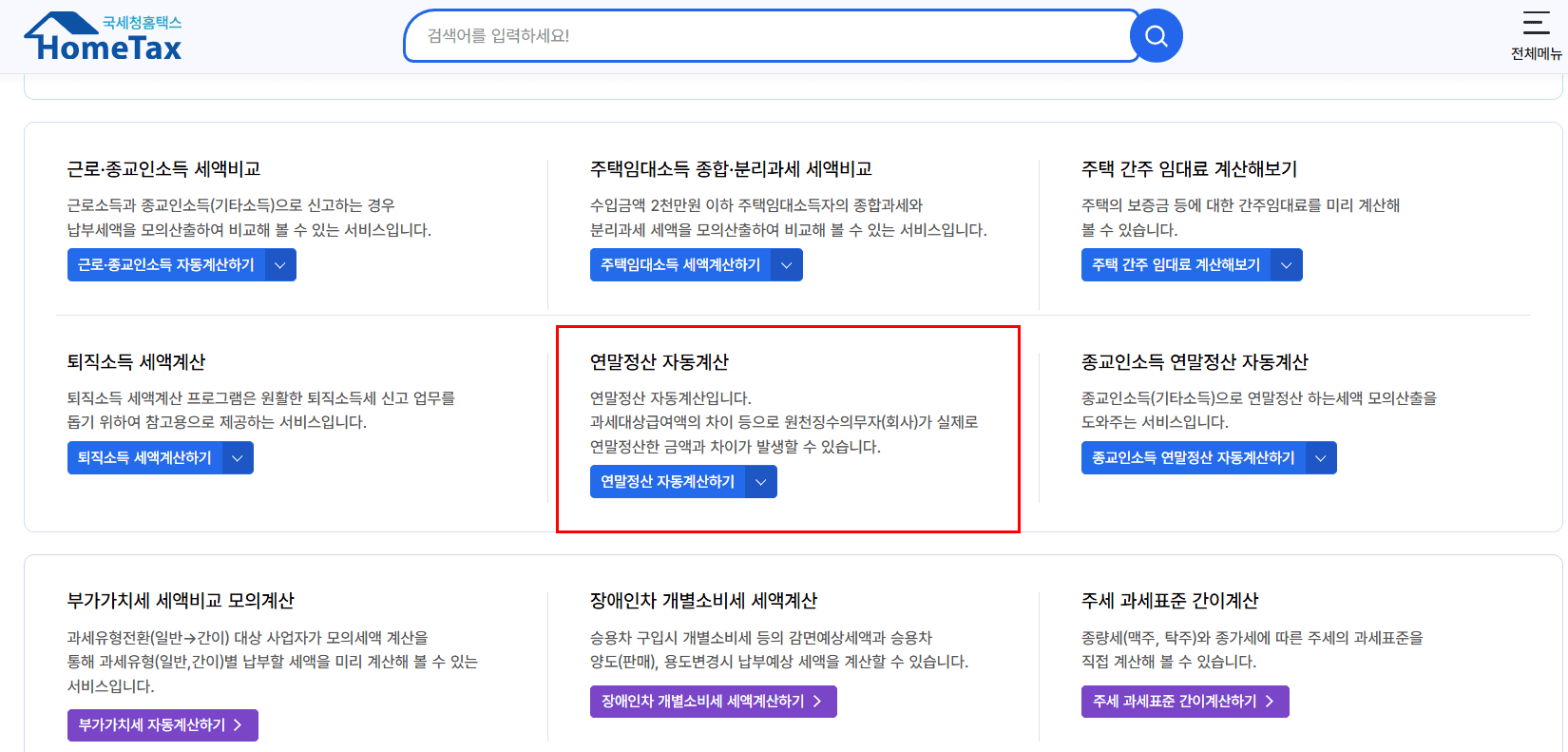Click heading 주세 과세표준 간이계산
Image resolution: width=1568 pixels, height=752 pixels.
[x=1170, y=601]
